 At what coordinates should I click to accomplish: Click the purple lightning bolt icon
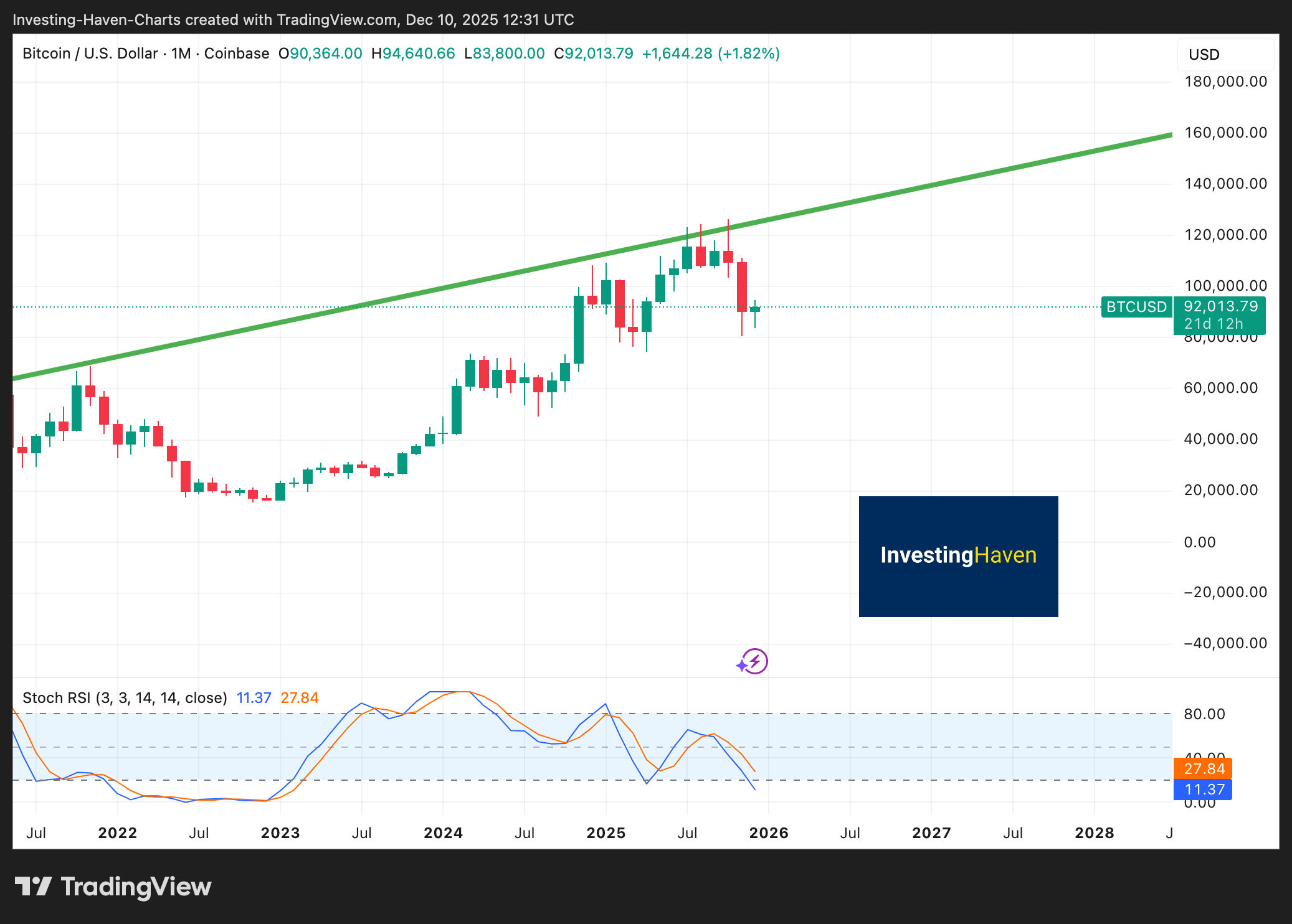(x=755, y=661)
